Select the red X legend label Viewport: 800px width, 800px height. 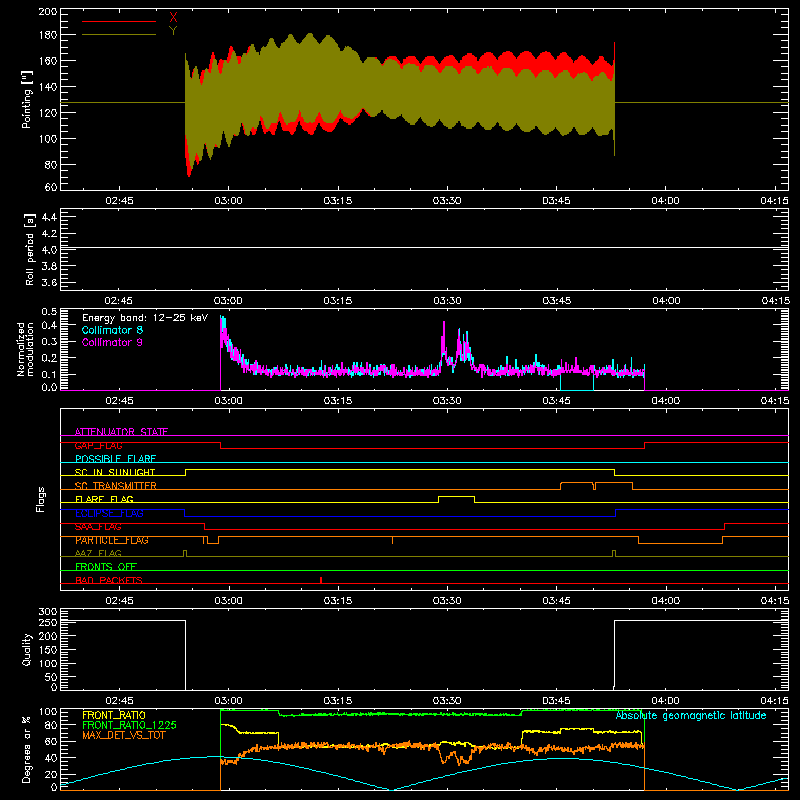[173, 17]
